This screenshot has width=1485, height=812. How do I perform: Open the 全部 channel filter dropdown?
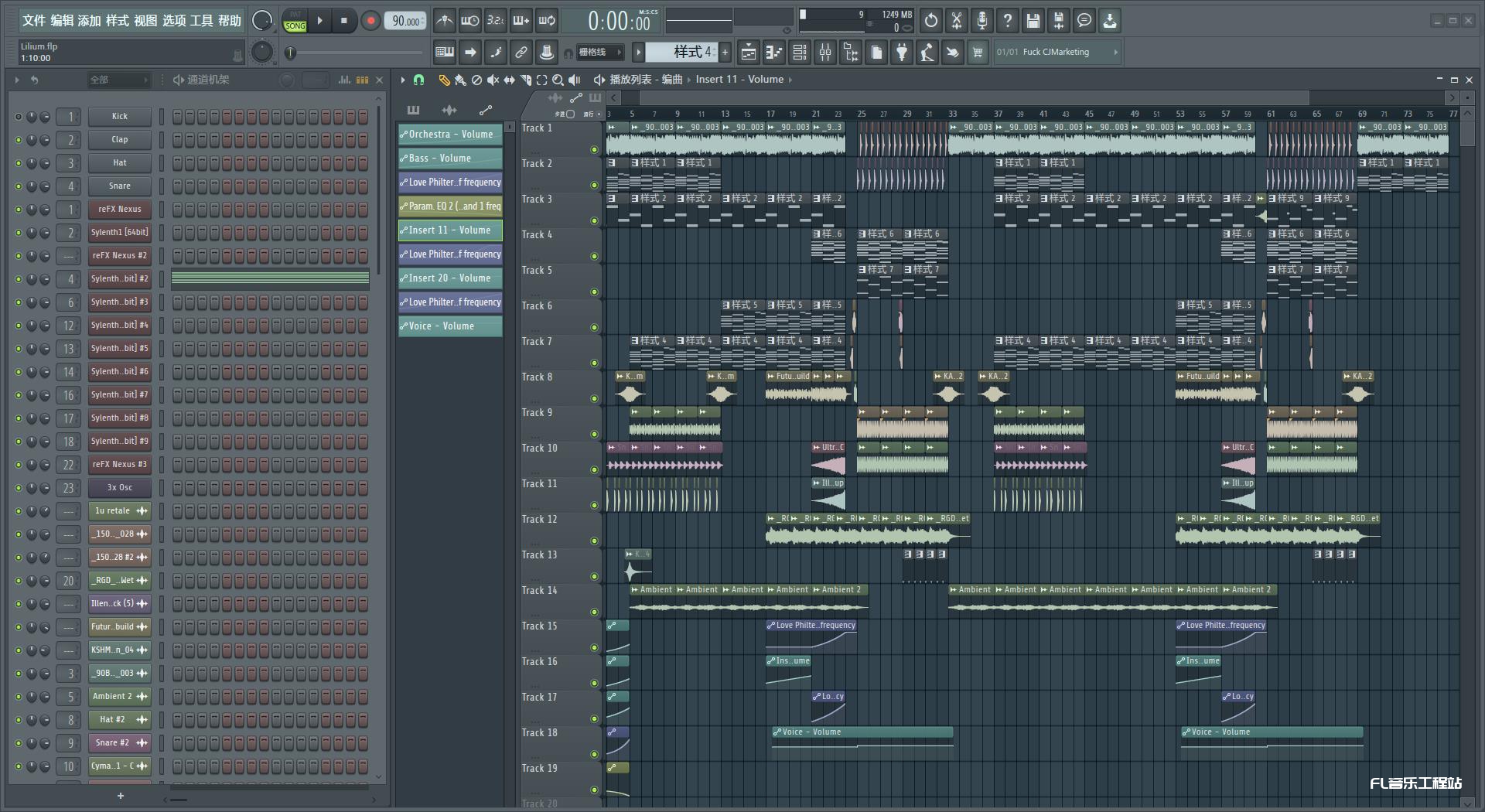(118, 80)
